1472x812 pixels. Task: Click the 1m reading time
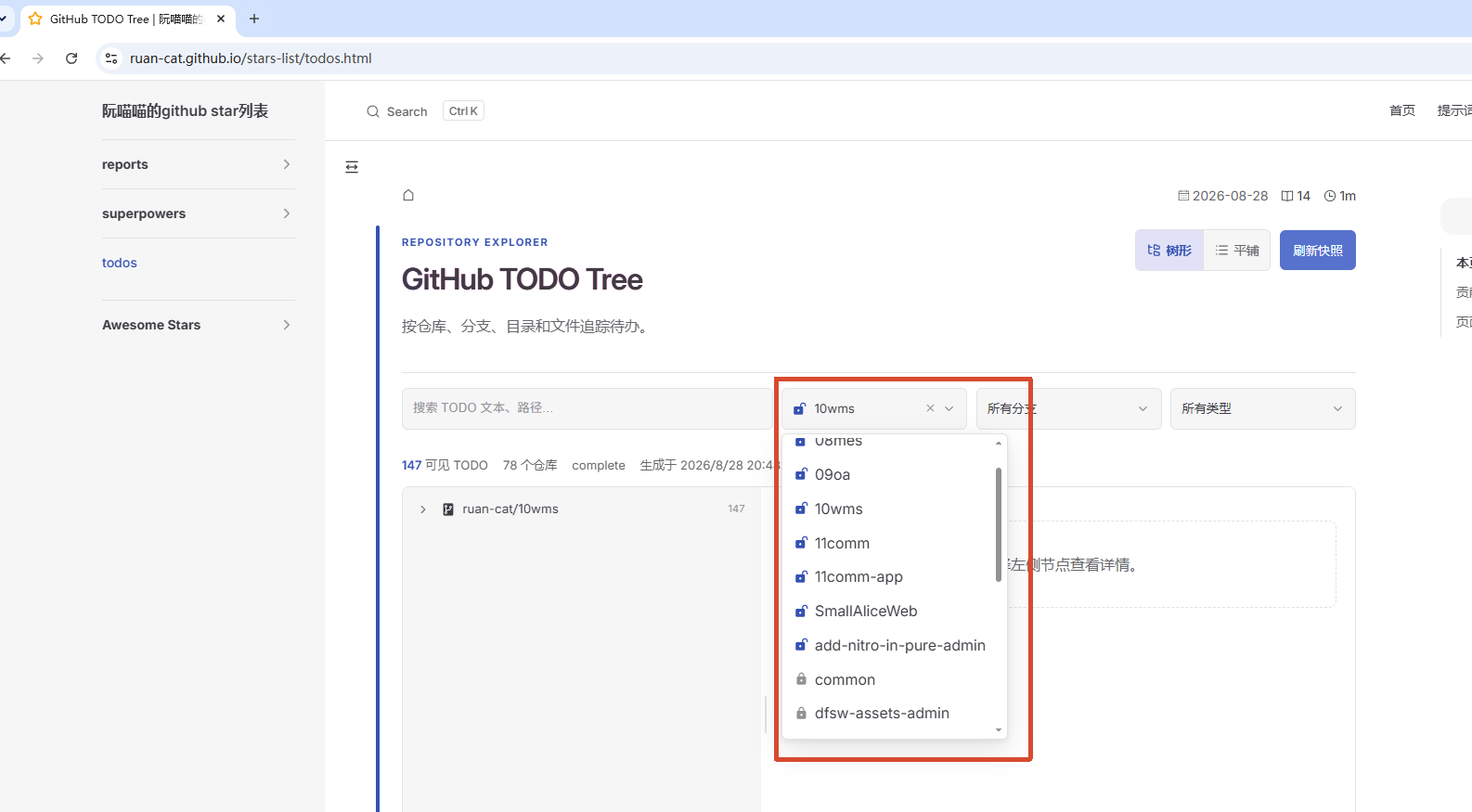click(x=1340, y=196)
